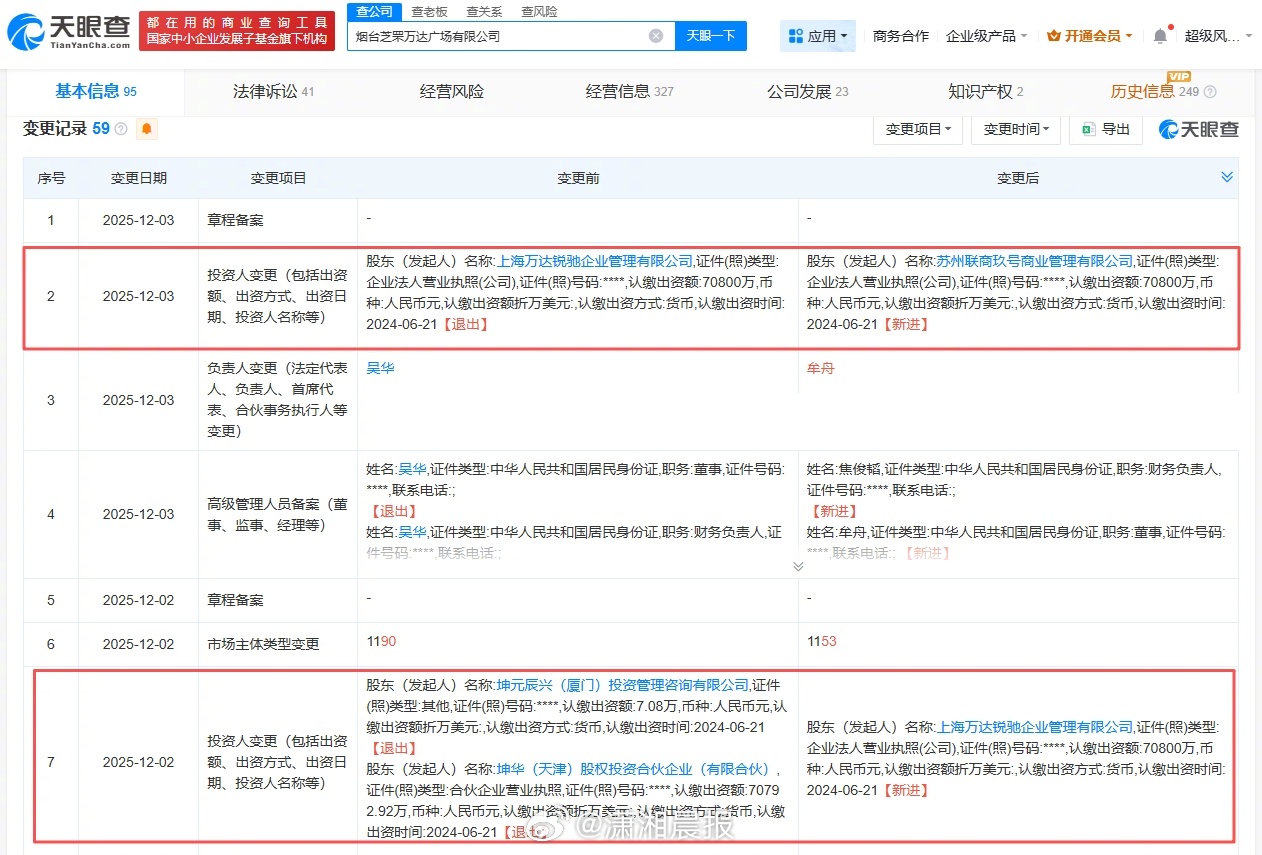This screenshot has height=855, width=1262.
Task: Open 牟舟 link in row 3
Action: [x=820, y=369]
